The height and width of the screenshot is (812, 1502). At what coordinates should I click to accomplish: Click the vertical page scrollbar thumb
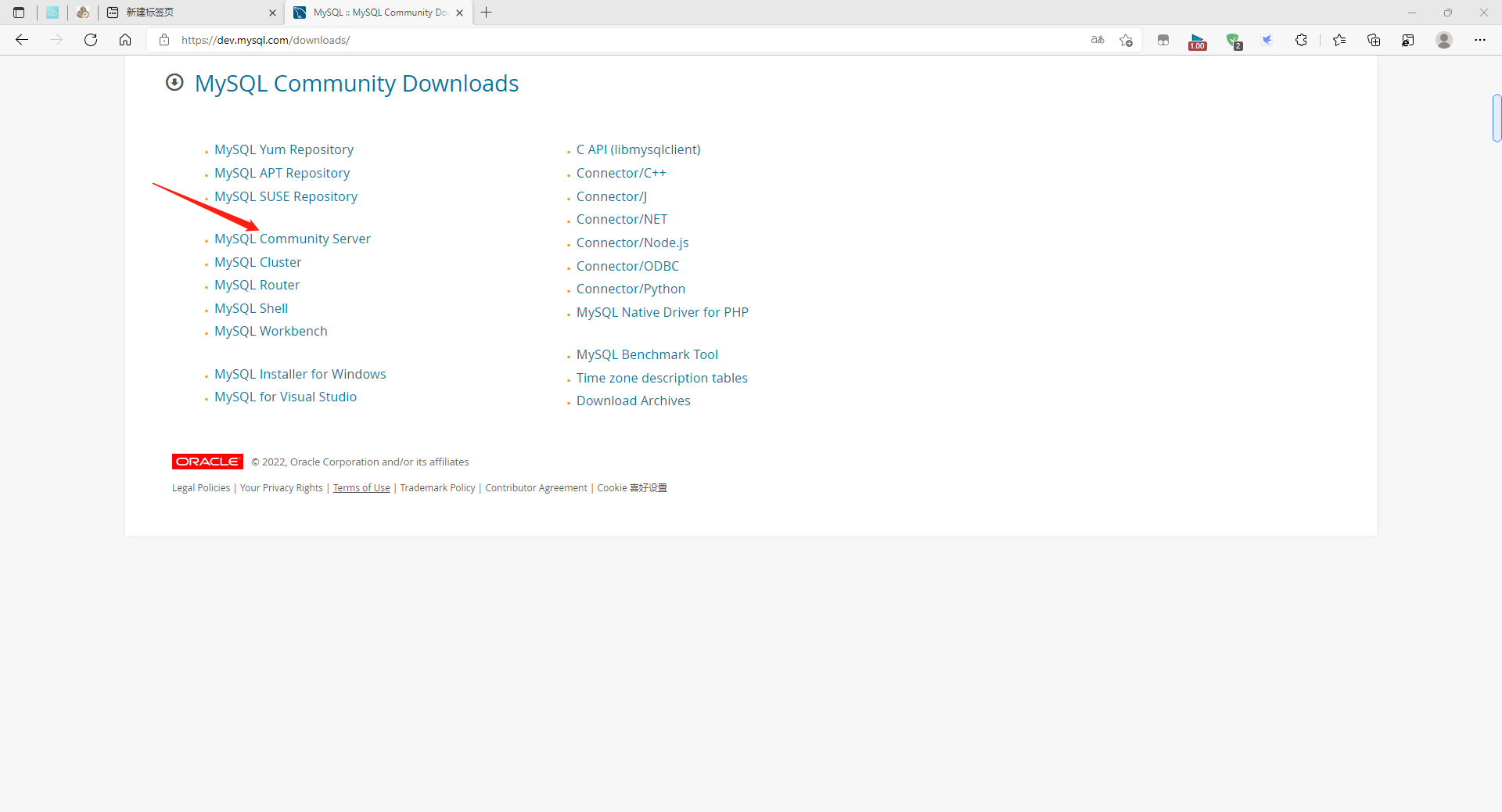[x=1496, y=117]
